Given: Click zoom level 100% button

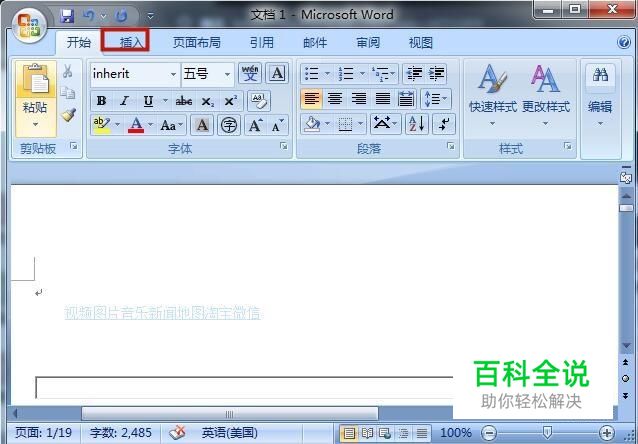Looking at the screenshot, I should 456,432.
